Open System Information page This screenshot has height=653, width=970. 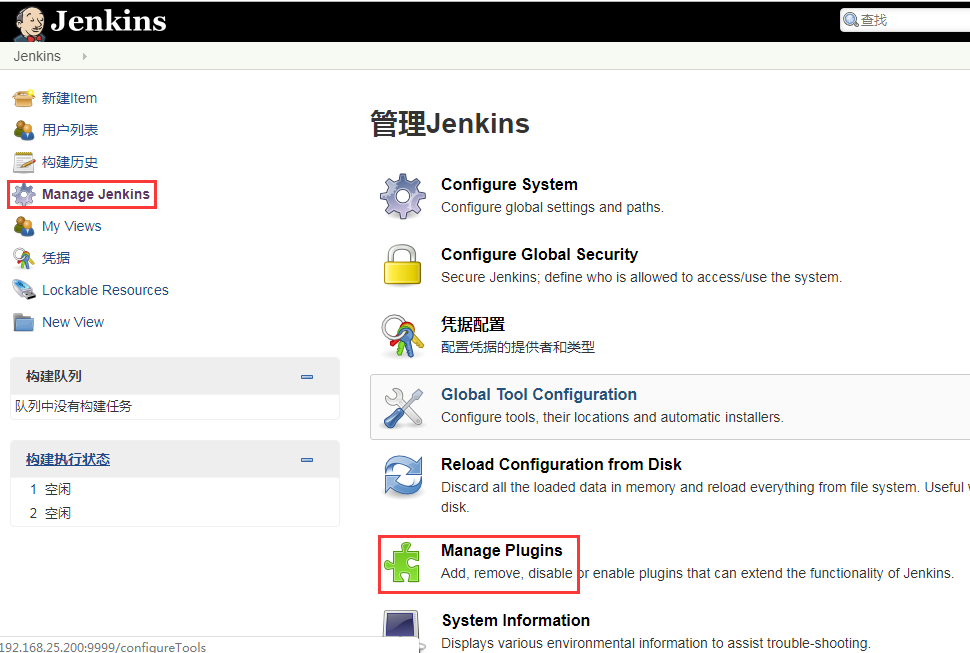click(x=516, y=620)
